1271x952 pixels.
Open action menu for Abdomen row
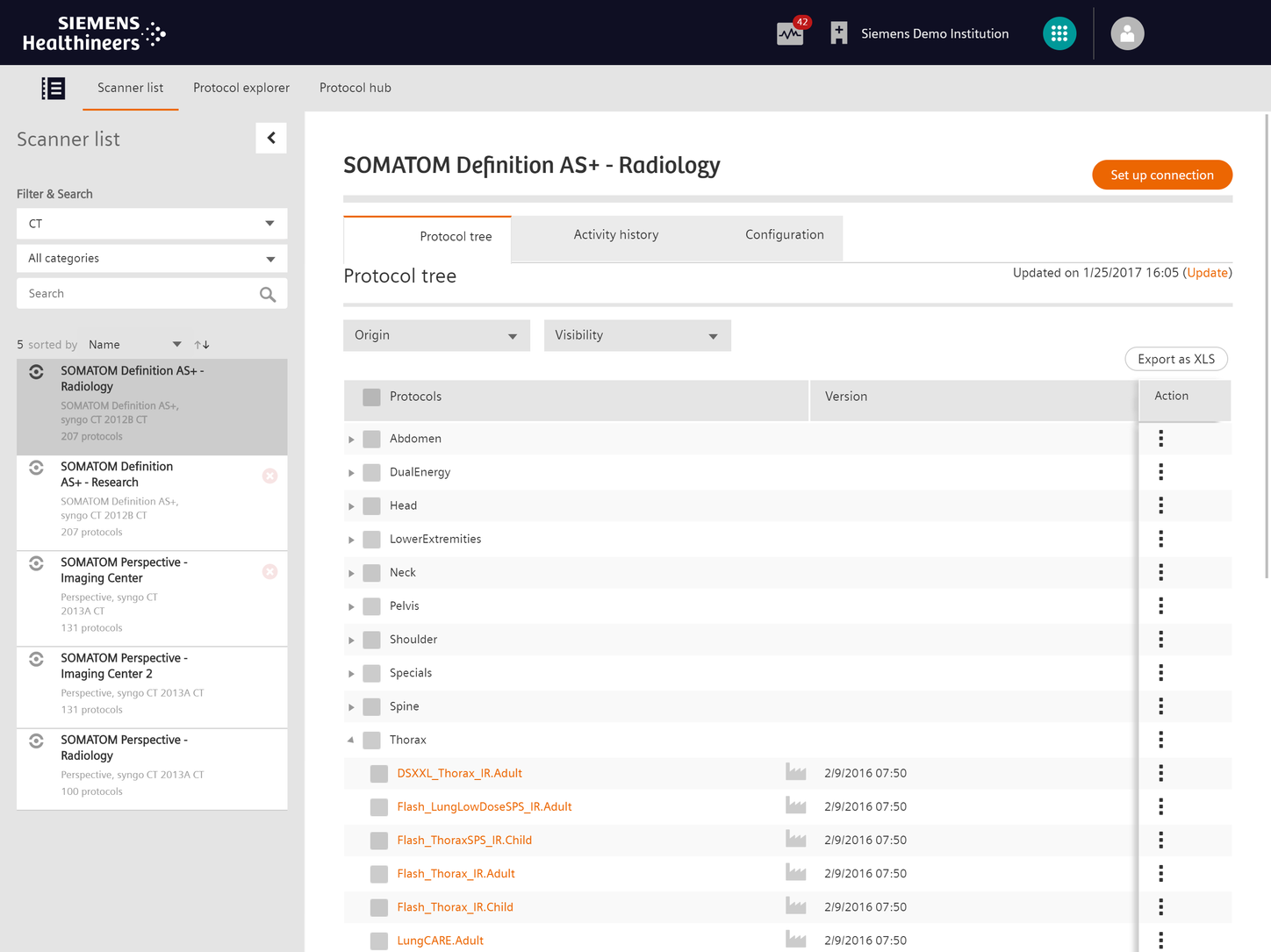[x=1160, y=439]
